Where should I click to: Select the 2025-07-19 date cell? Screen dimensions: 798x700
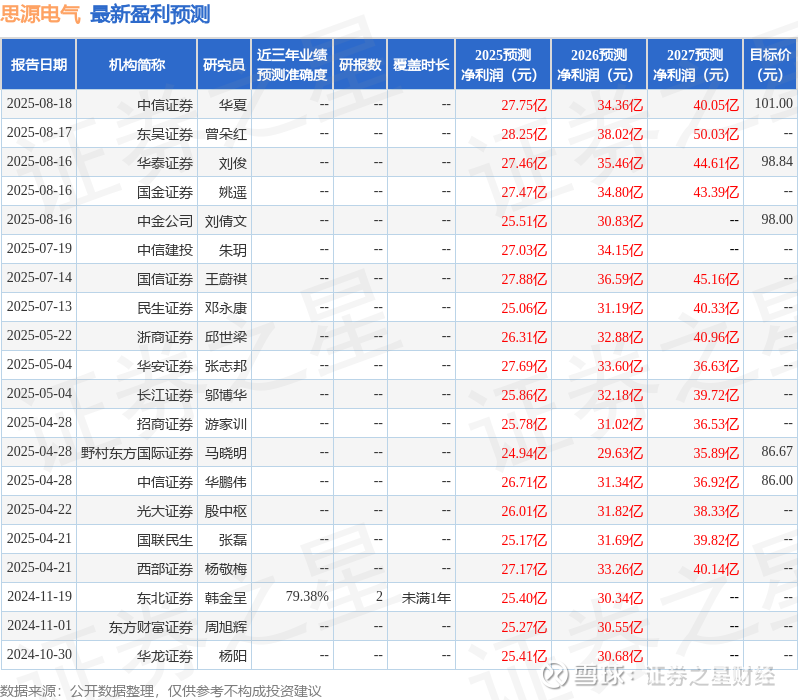point(39,248)
